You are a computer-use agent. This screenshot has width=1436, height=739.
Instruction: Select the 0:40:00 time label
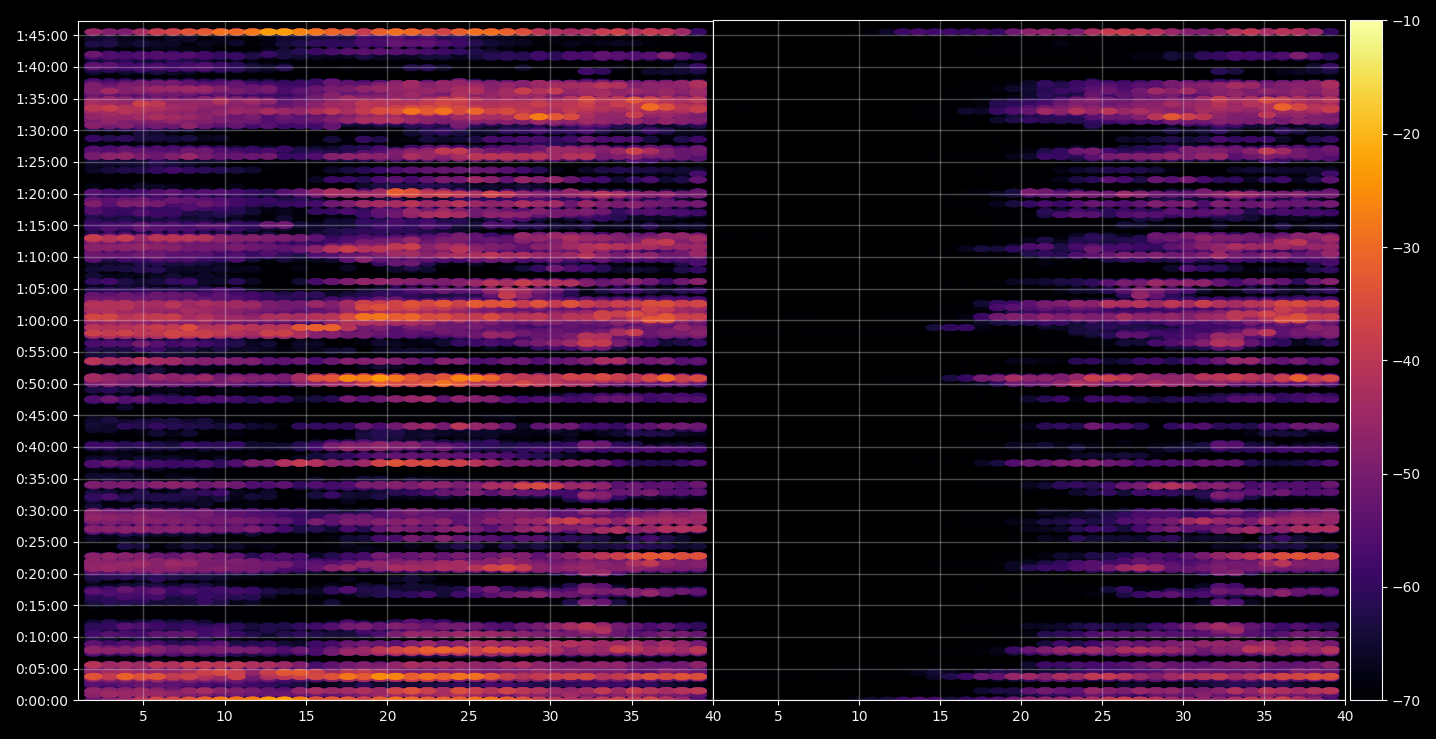click(42, 447)
